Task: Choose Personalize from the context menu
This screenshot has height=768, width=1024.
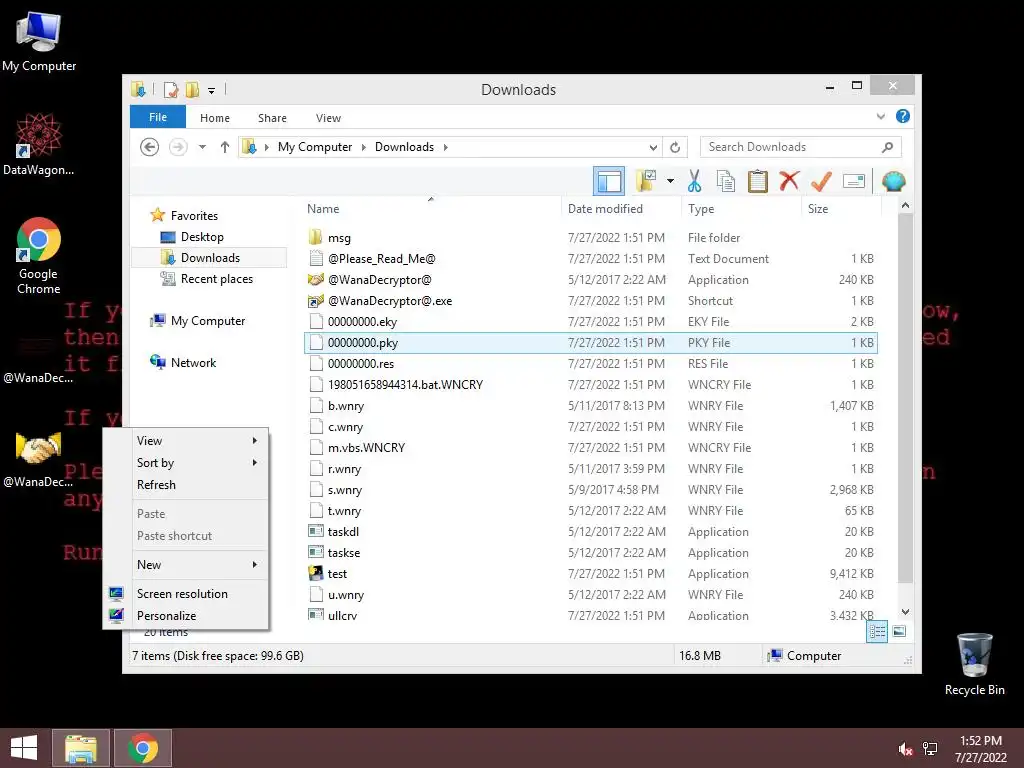Action: coord(185,616)
